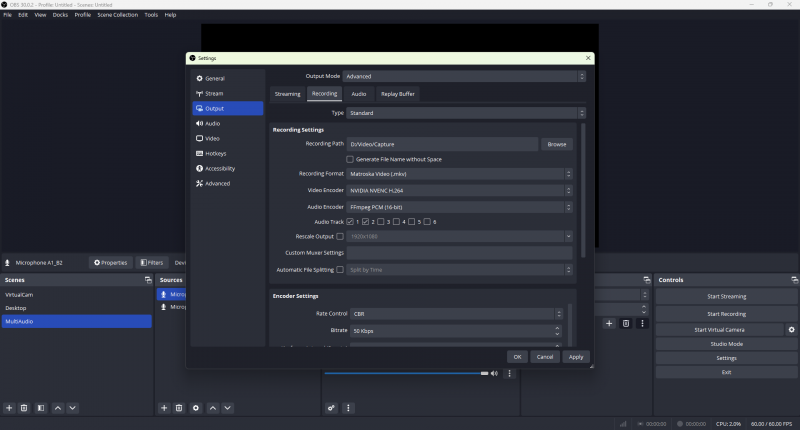Open the recording Type dropdown
The width and height of the screenshot is (800, 430).
click(x=465, y=113)
